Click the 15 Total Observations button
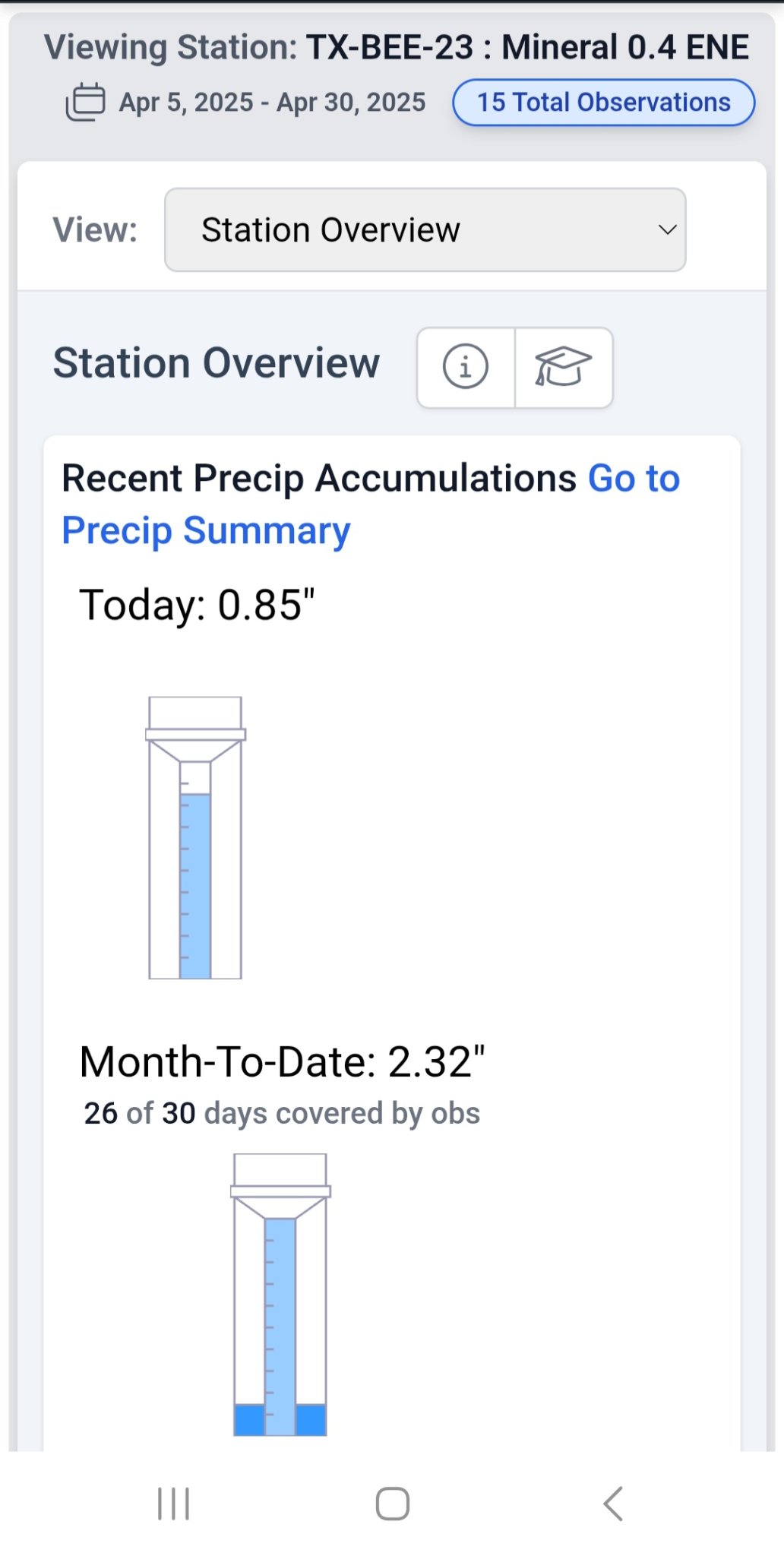Screen dimensions: 784x1556 click(603, 102)
